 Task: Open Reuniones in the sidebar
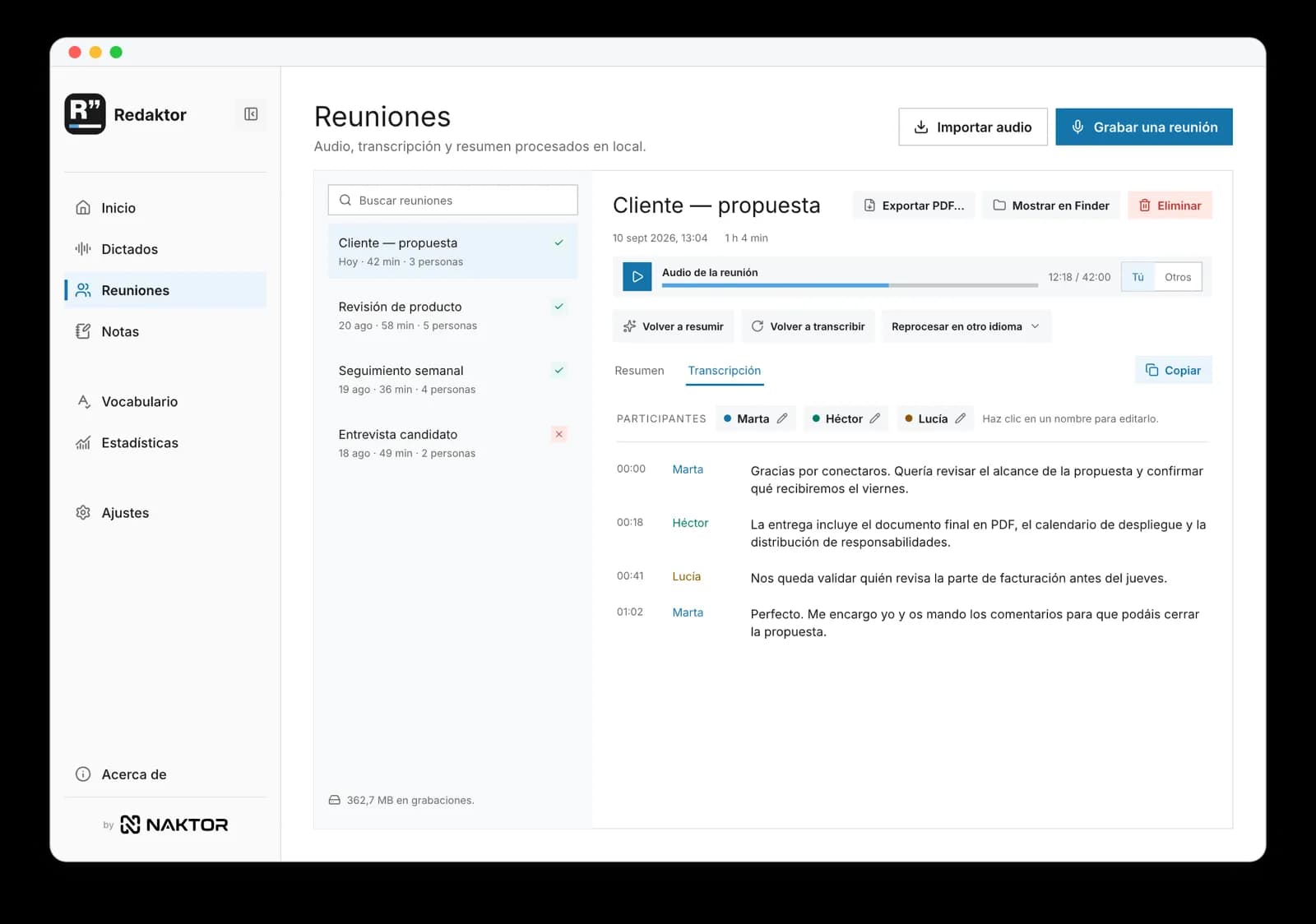click(x=165, y=290)
